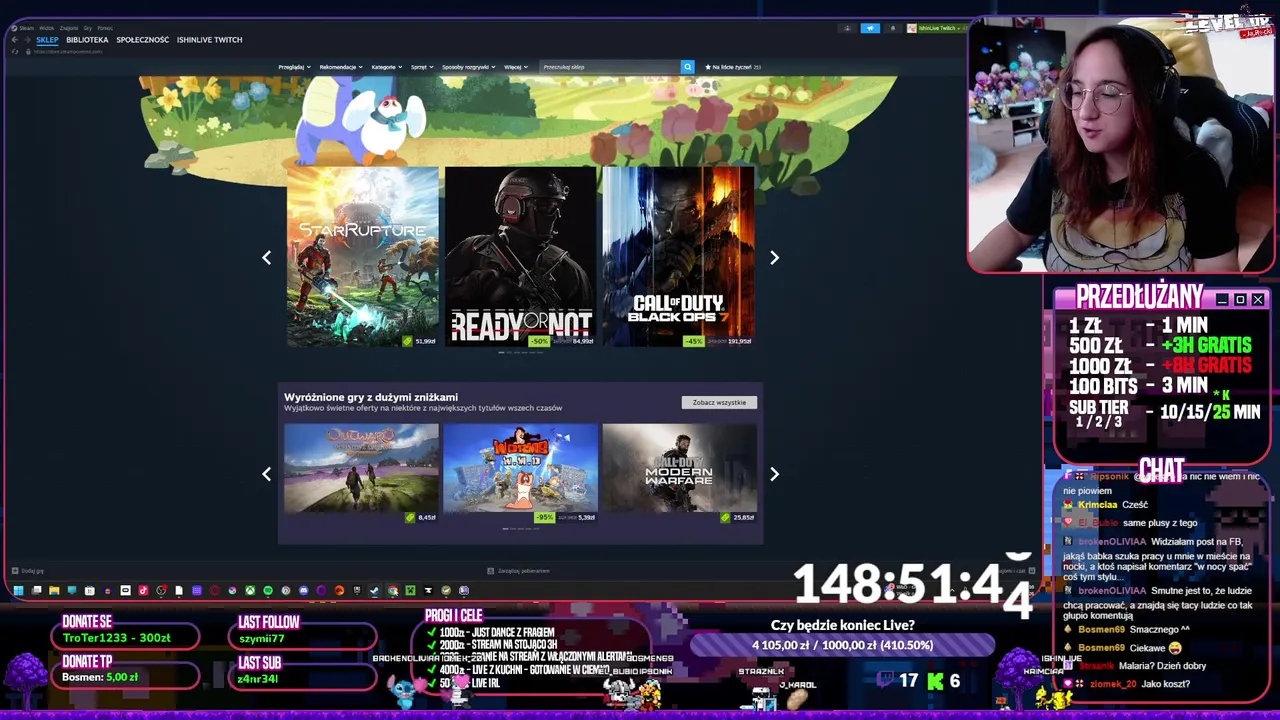Open the Steam menu in the title bar
The height and width of the screenshot is (720, 1280).
point(27,28)
